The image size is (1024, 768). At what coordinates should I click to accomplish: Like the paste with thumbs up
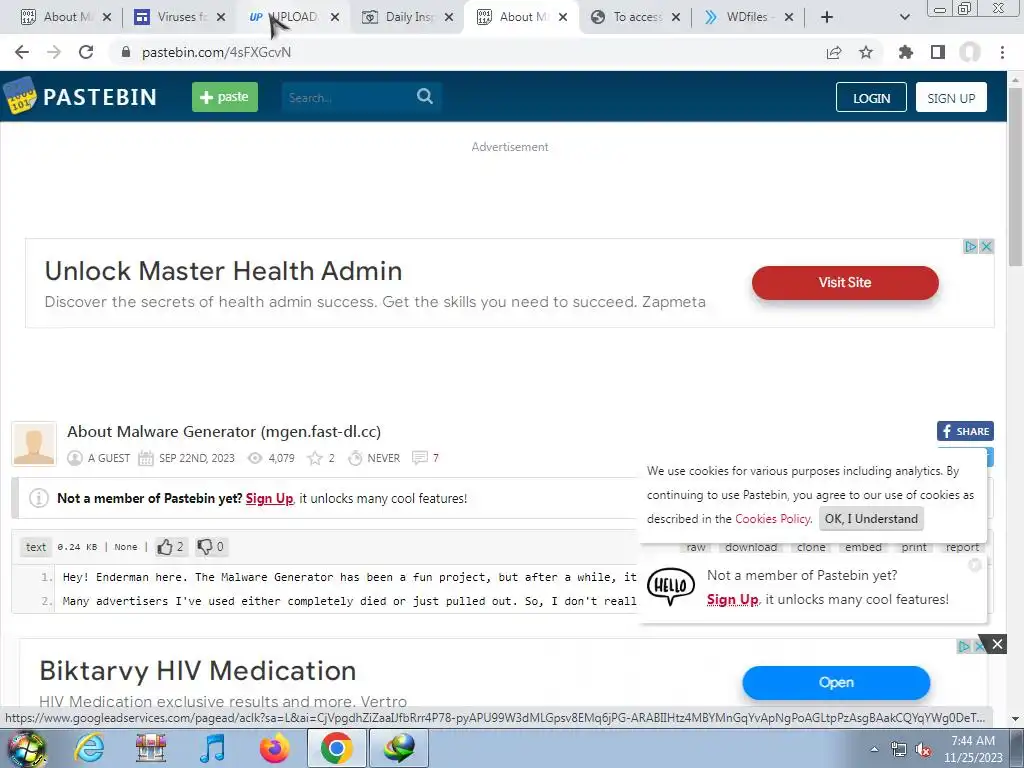tap(170, 547)
